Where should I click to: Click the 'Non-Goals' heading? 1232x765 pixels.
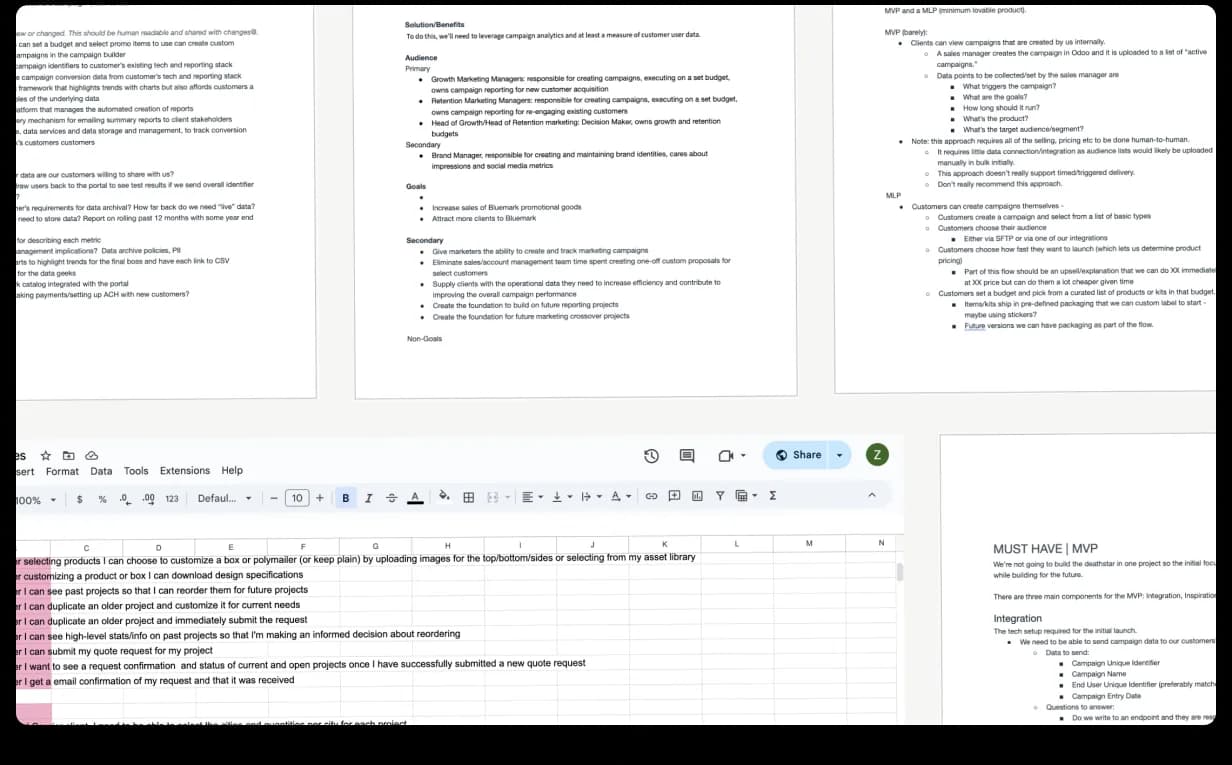(x=425, y=339)
